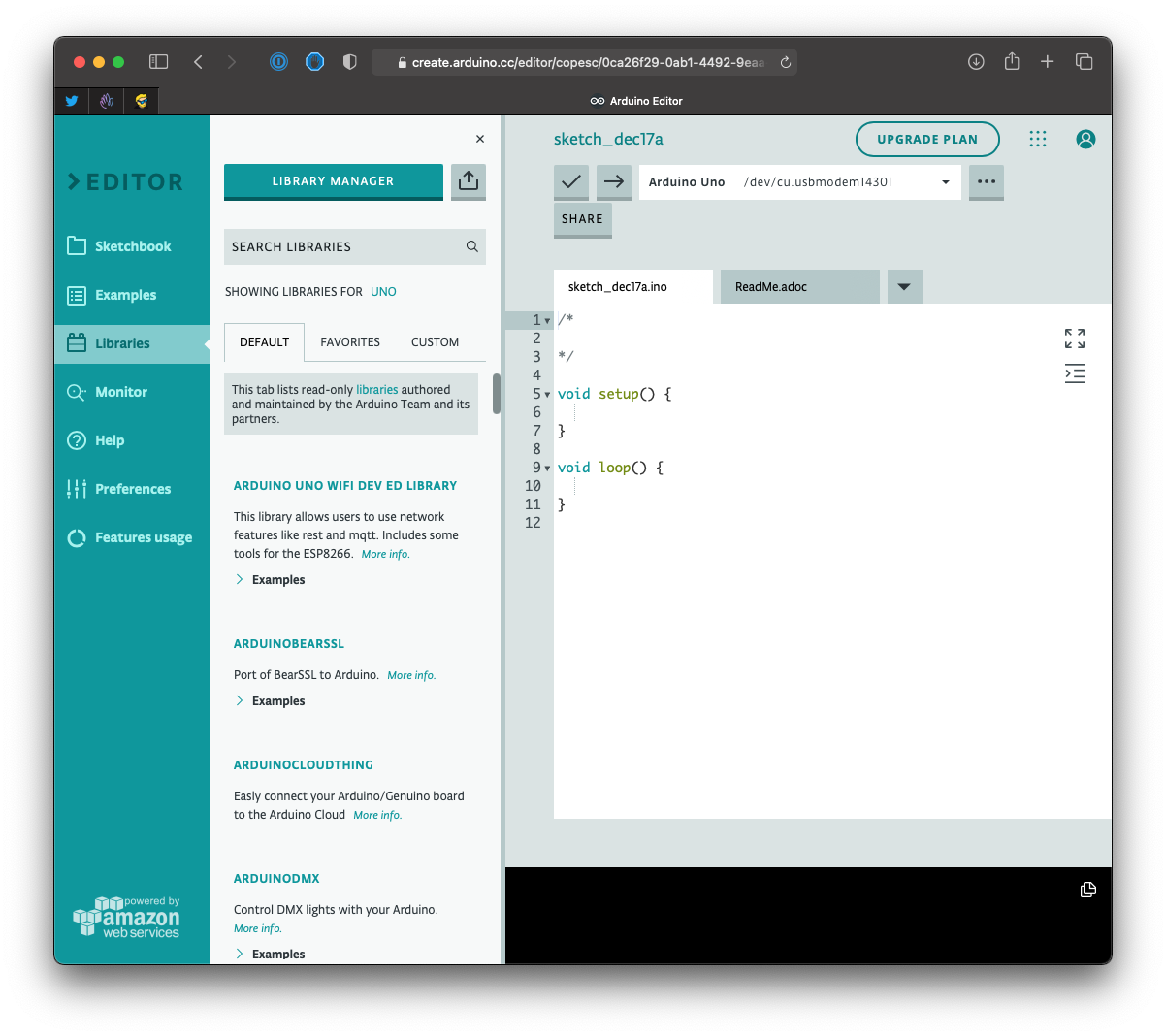Image resolution: width=1166 pixels, height=1036 pixels.
Task: Open the sketch tabs dropdown arrow
Action: (904, 287)
